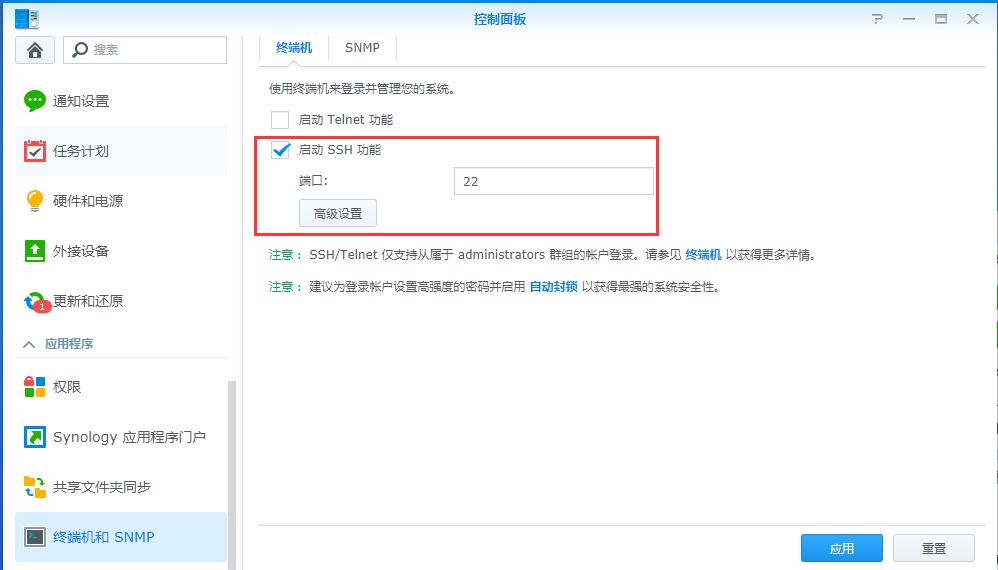Switch to the SNMP tab
The width and height of the screenshot is (998, 570).
pos(362,48)
